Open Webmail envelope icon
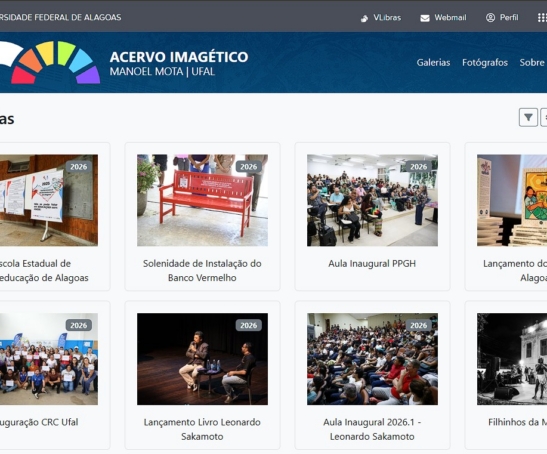Screen dimensions: 547x454 coord(425,18)
